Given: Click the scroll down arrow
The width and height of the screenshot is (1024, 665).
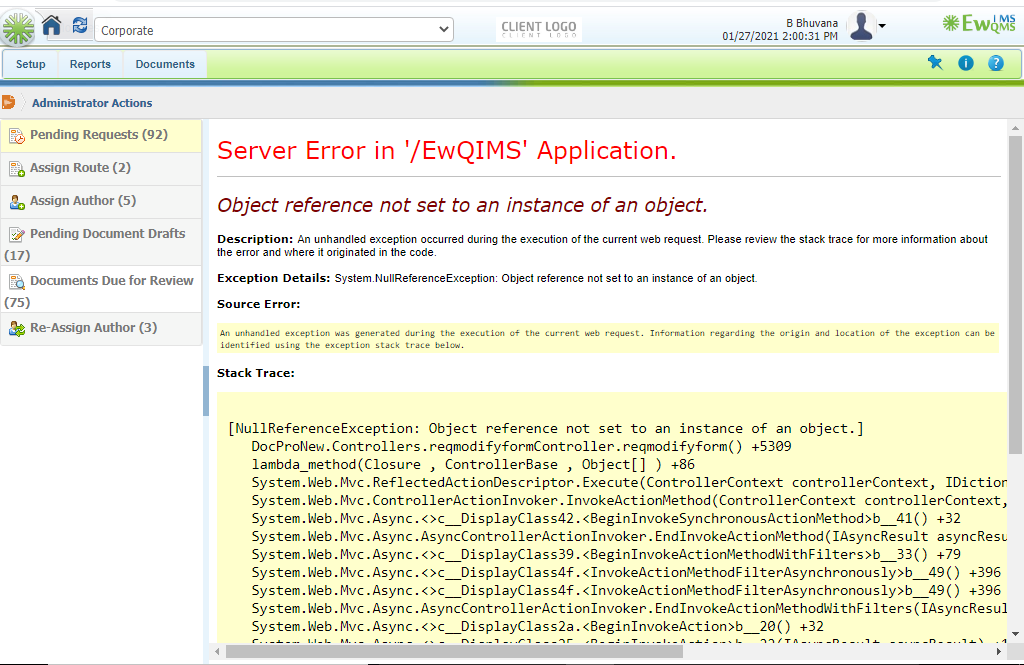Looking at the screenshot, I should (x=1015, y=634).
